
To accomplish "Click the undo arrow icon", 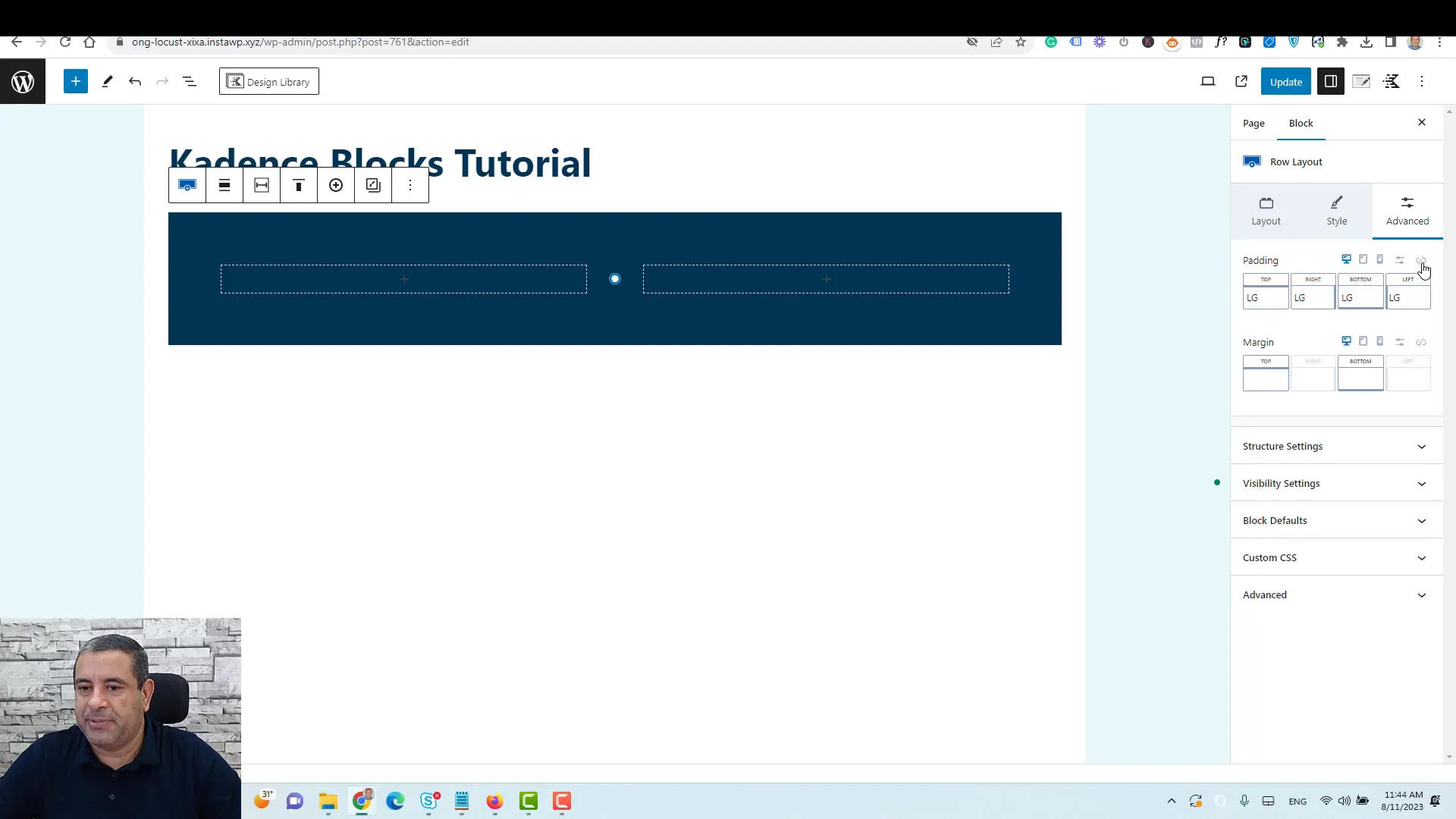I will 135,81.
